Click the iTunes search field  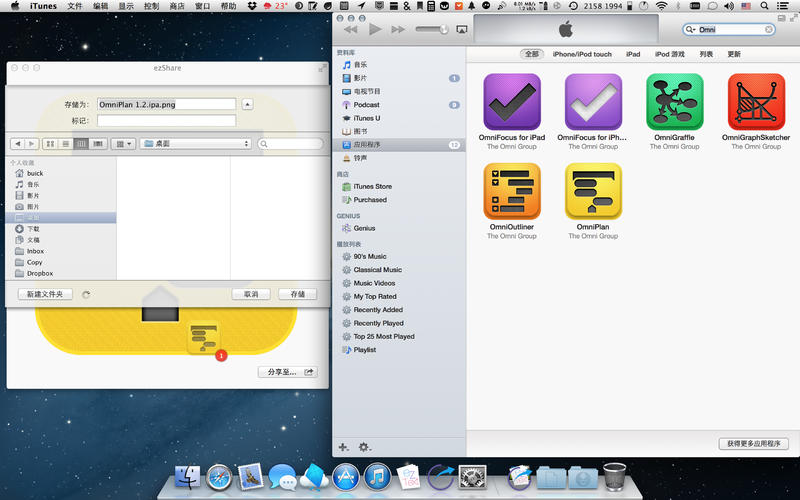click(730, 30)
